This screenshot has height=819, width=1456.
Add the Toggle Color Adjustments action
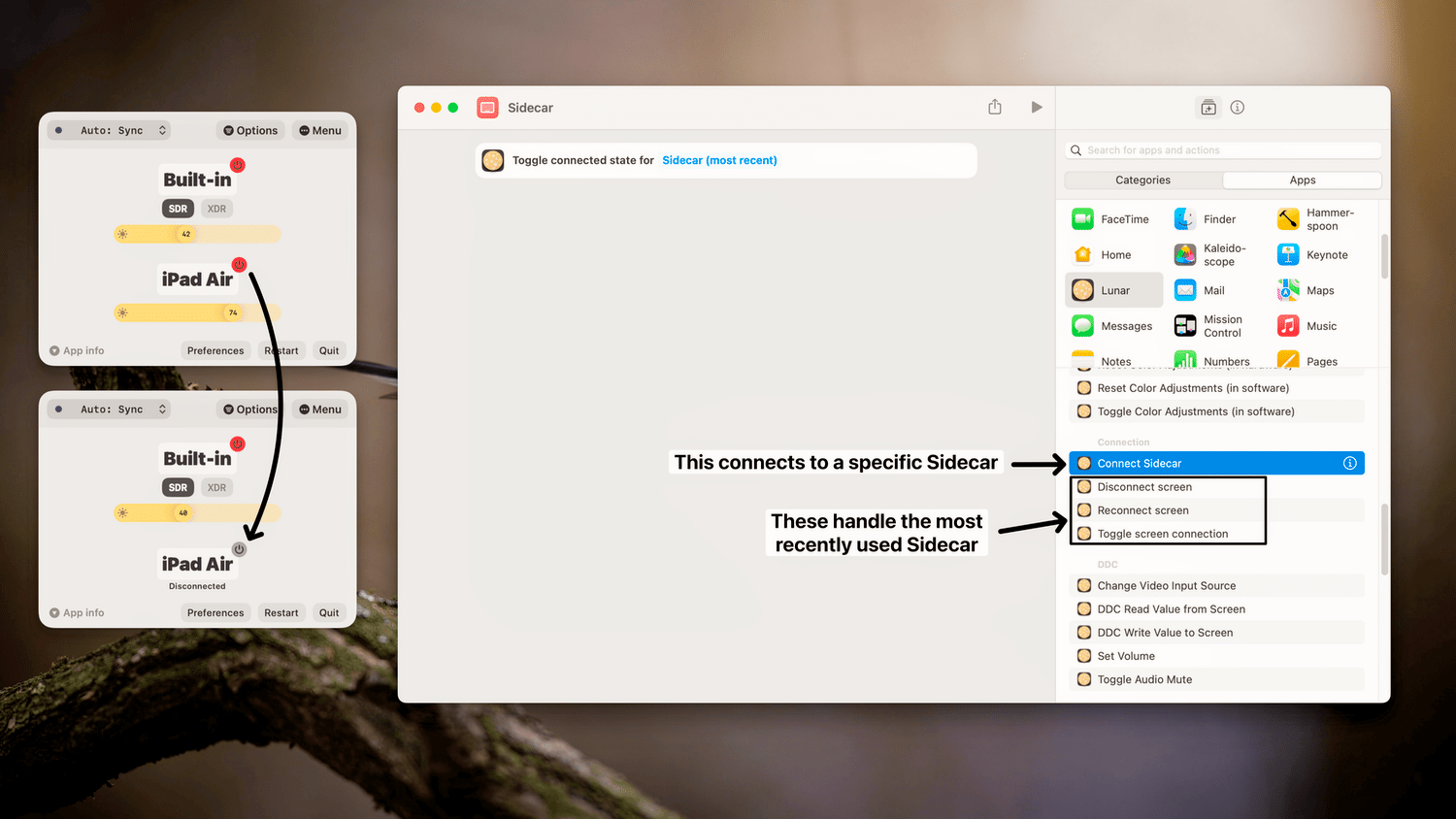pyautogui.click(x=1217, y=411)
